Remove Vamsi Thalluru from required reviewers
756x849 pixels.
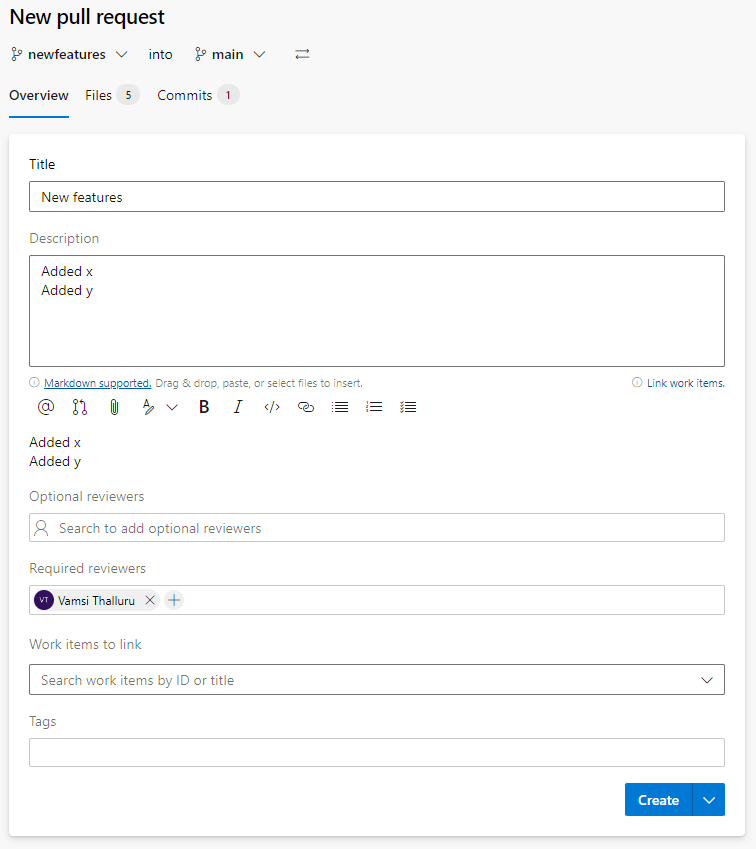tap(150, 600)
